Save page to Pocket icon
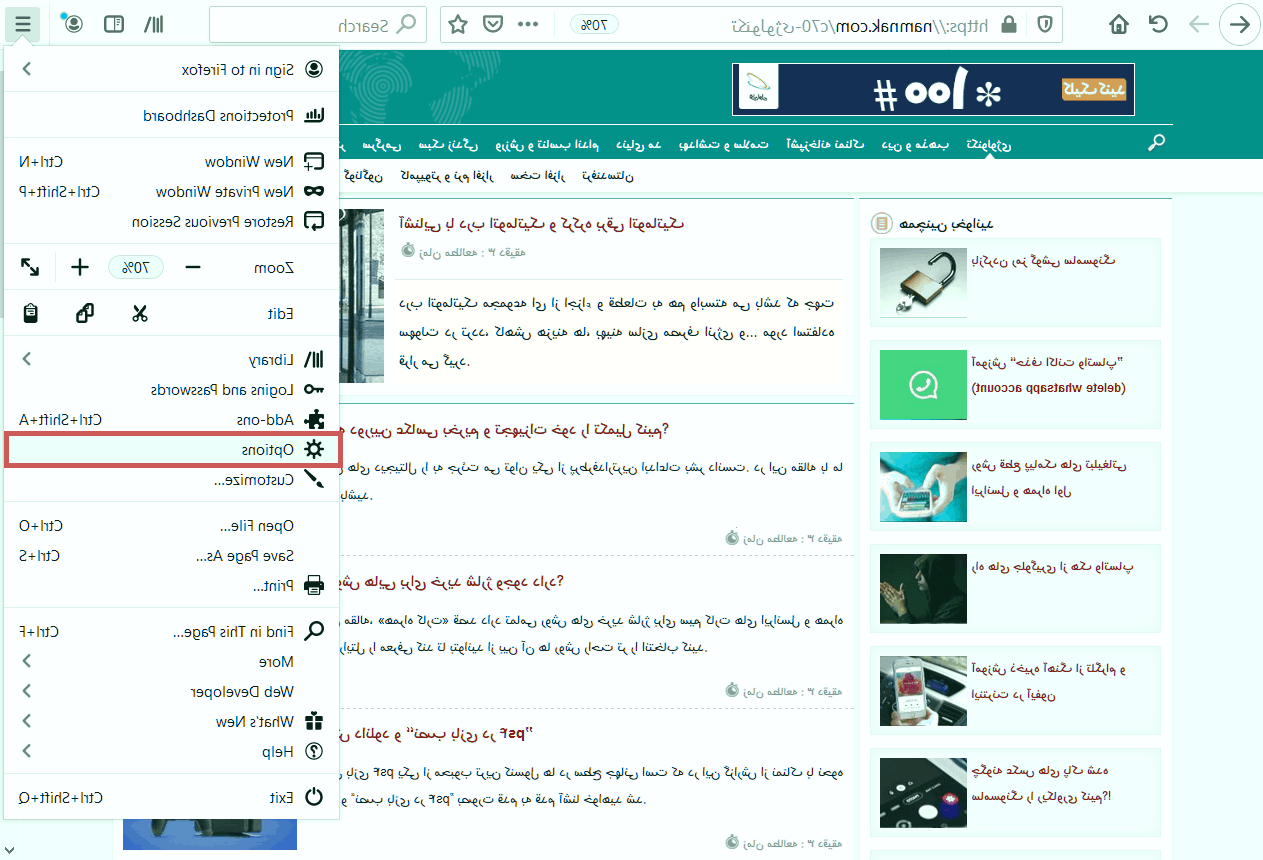 493,24
